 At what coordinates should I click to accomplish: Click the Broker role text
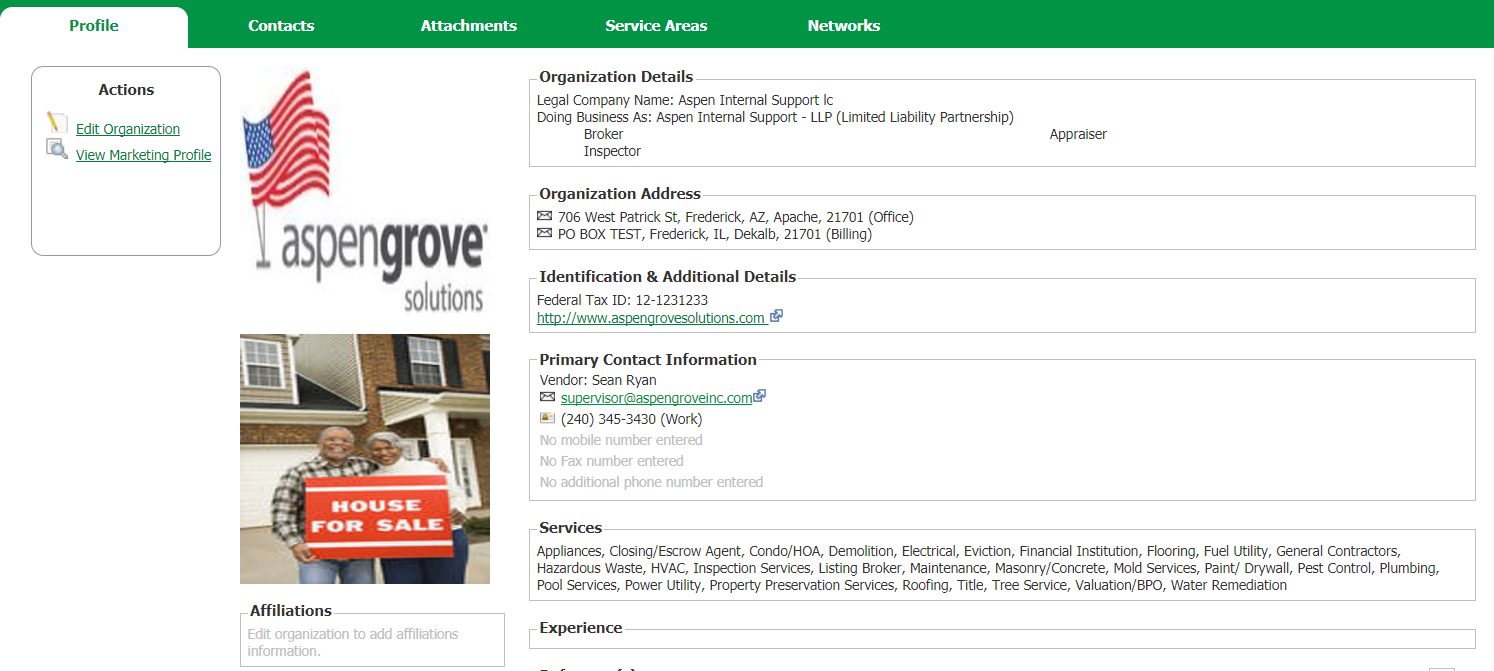[x=603, y=134]
